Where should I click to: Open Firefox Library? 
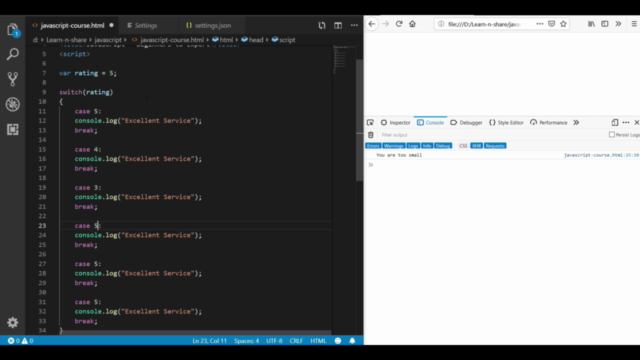[591, 24]
